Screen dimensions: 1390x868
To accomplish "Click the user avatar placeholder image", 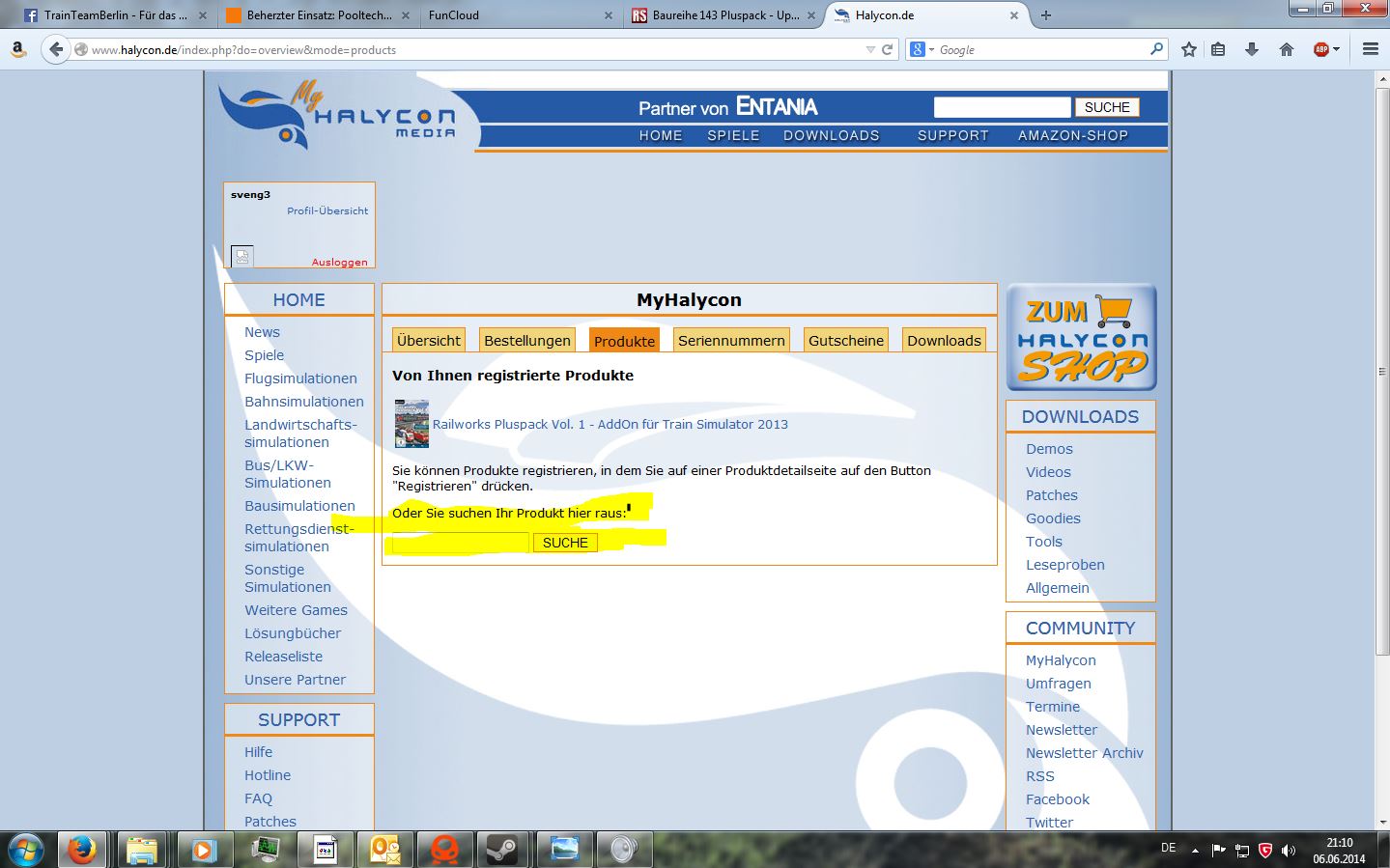I will pyautogui.click(x=242, y=256).
